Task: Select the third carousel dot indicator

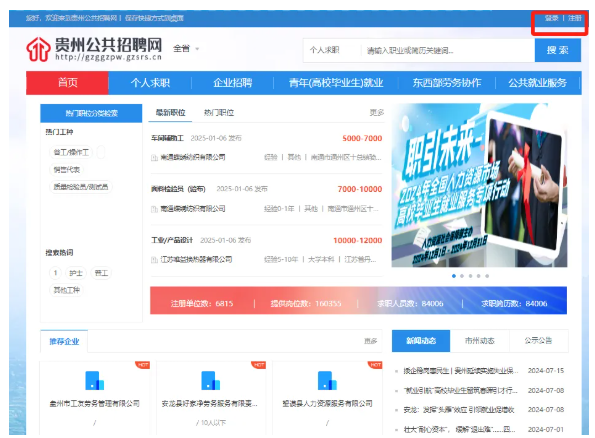Action: pyautogui.click(x=471, y=276)
